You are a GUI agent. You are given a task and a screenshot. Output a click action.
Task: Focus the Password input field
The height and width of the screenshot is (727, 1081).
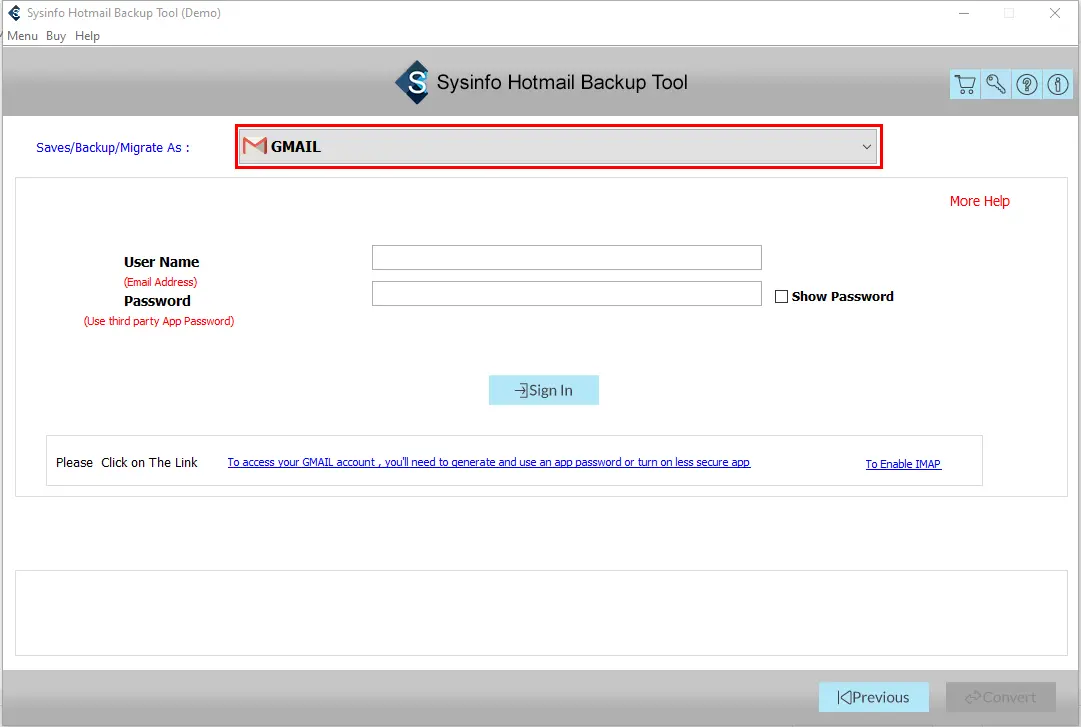567,294
